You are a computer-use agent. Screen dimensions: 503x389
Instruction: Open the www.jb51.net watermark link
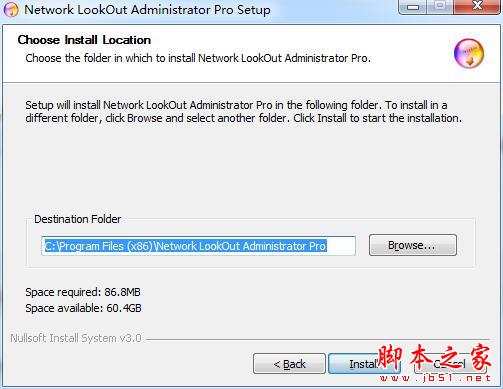click(435, 378)
